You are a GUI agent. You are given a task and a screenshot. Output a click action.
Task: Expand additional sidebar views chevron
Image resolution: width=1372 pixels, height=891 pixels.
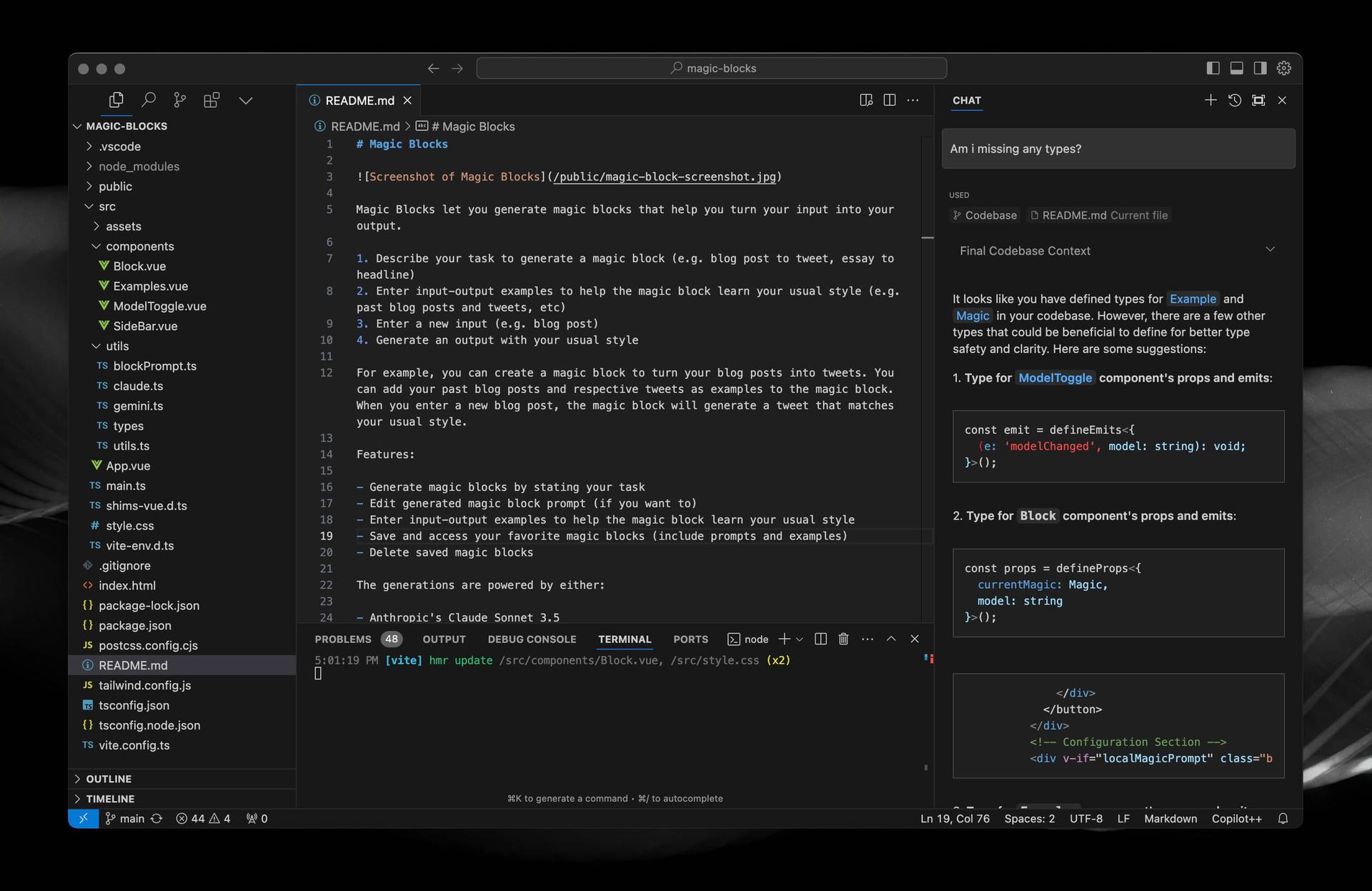click(246, 101)
